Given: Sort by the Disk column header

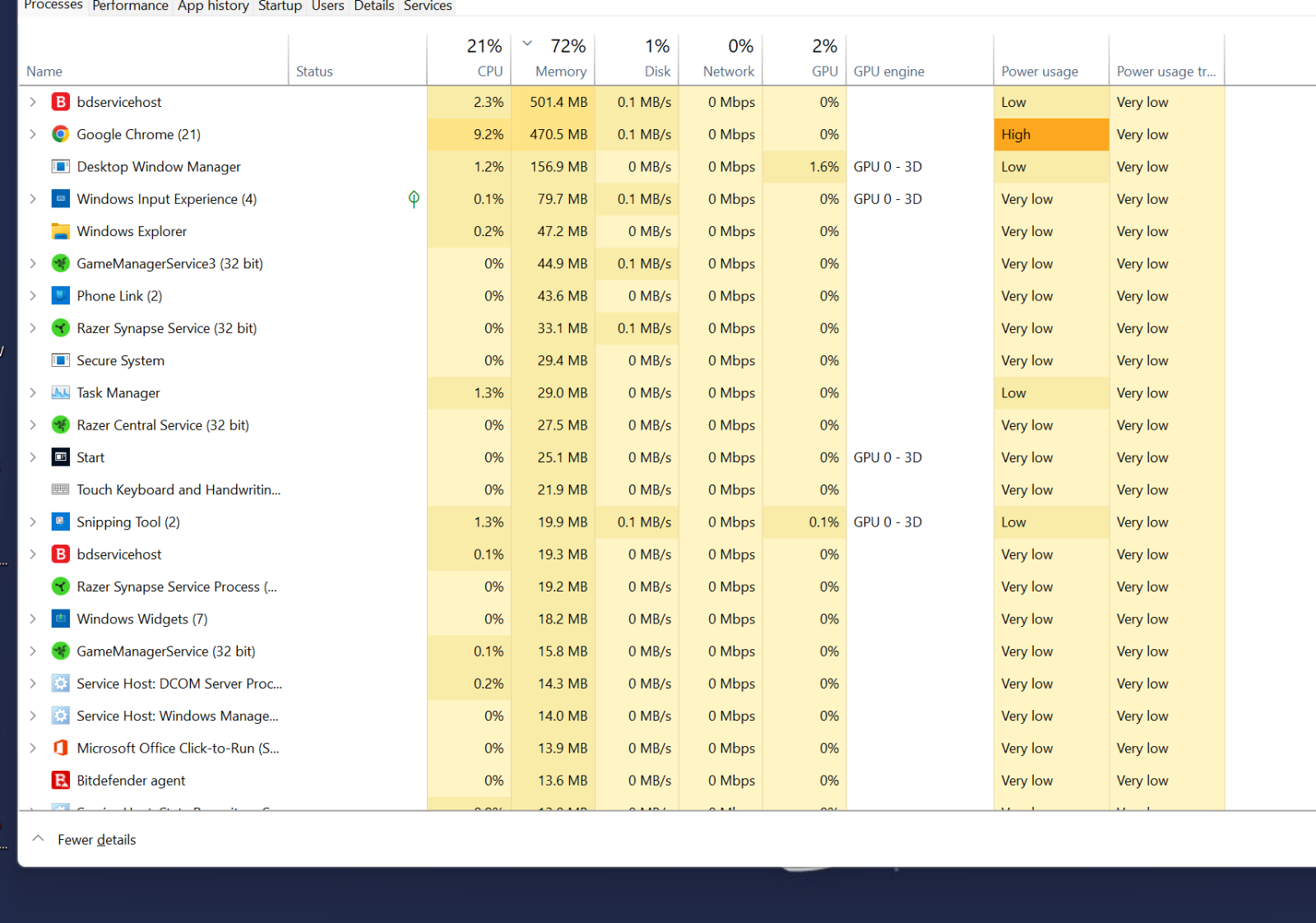Looking at the screenshot, I should 637,60.
